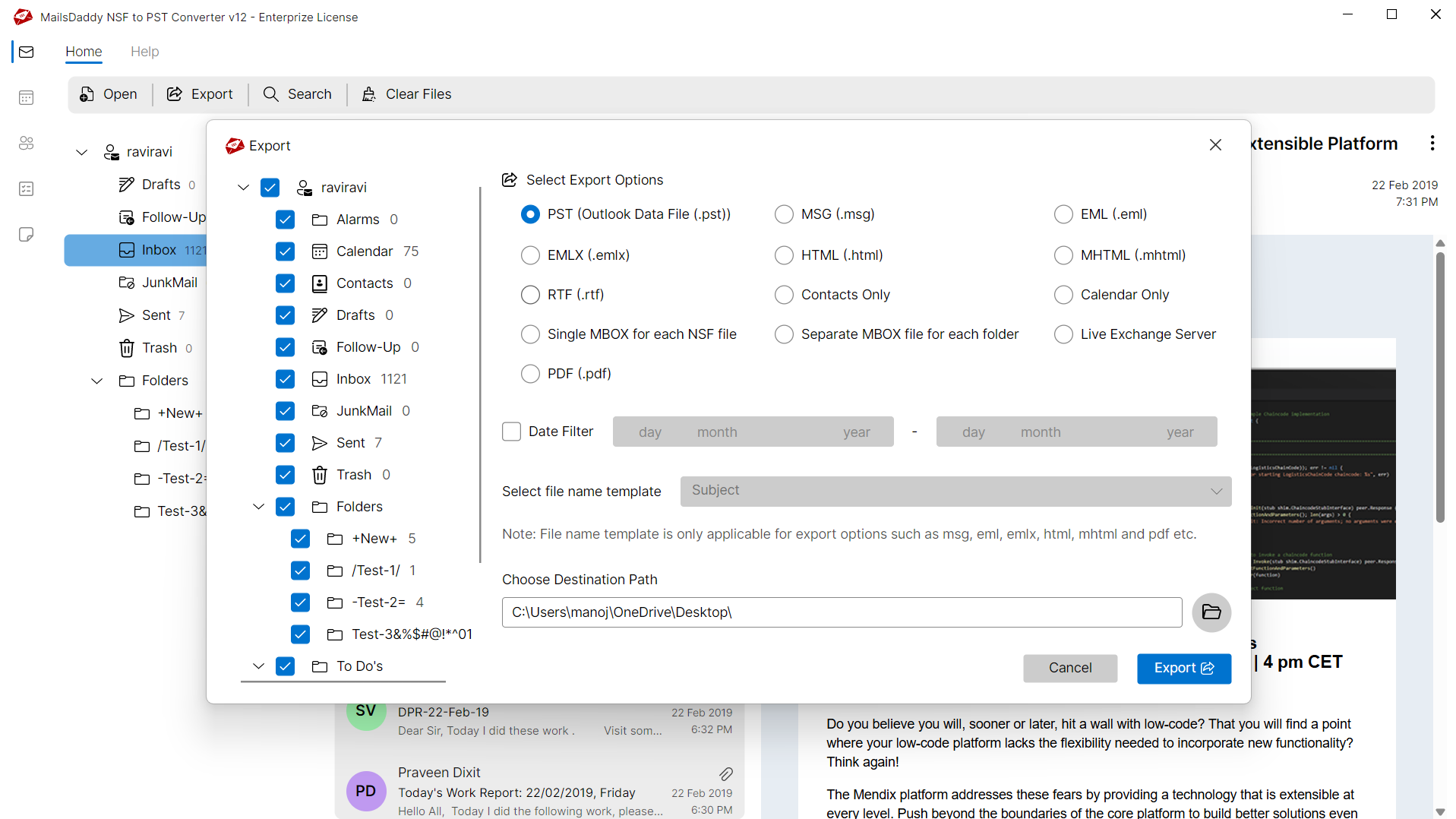Open the Mail view in the left sidebar

(x=27, y=52)
